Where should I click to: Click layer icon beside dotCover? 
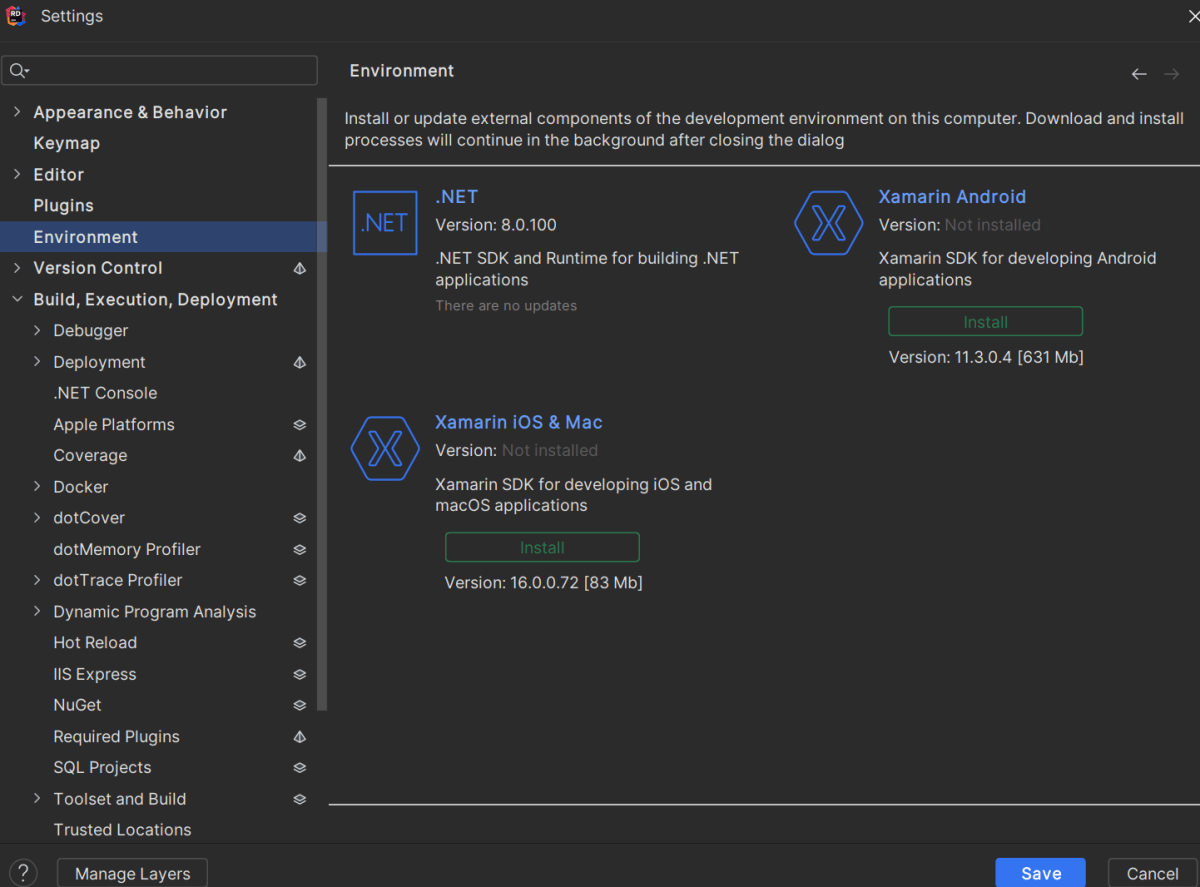pyautogui.click(x=299, y=518)
